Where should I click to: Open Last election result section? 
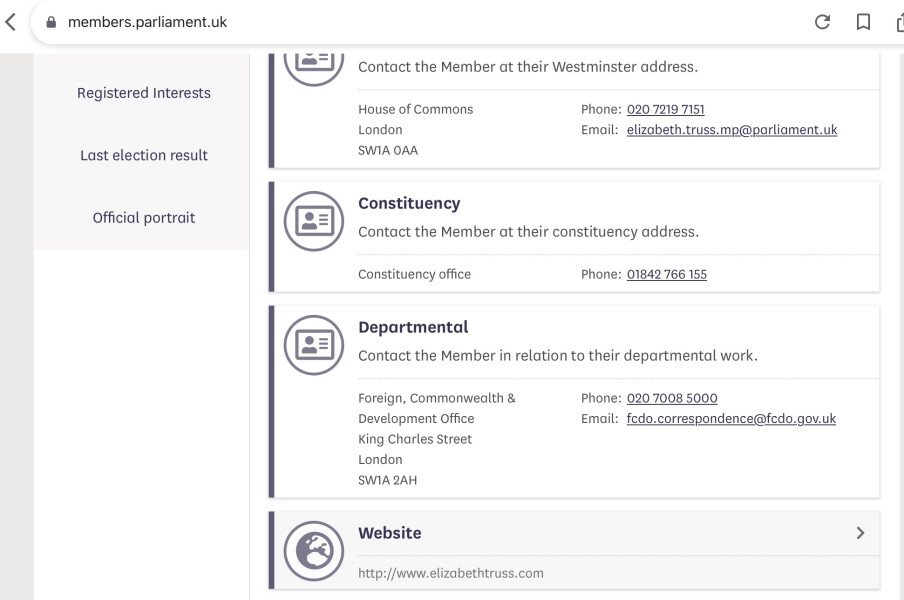coord(144,155)
